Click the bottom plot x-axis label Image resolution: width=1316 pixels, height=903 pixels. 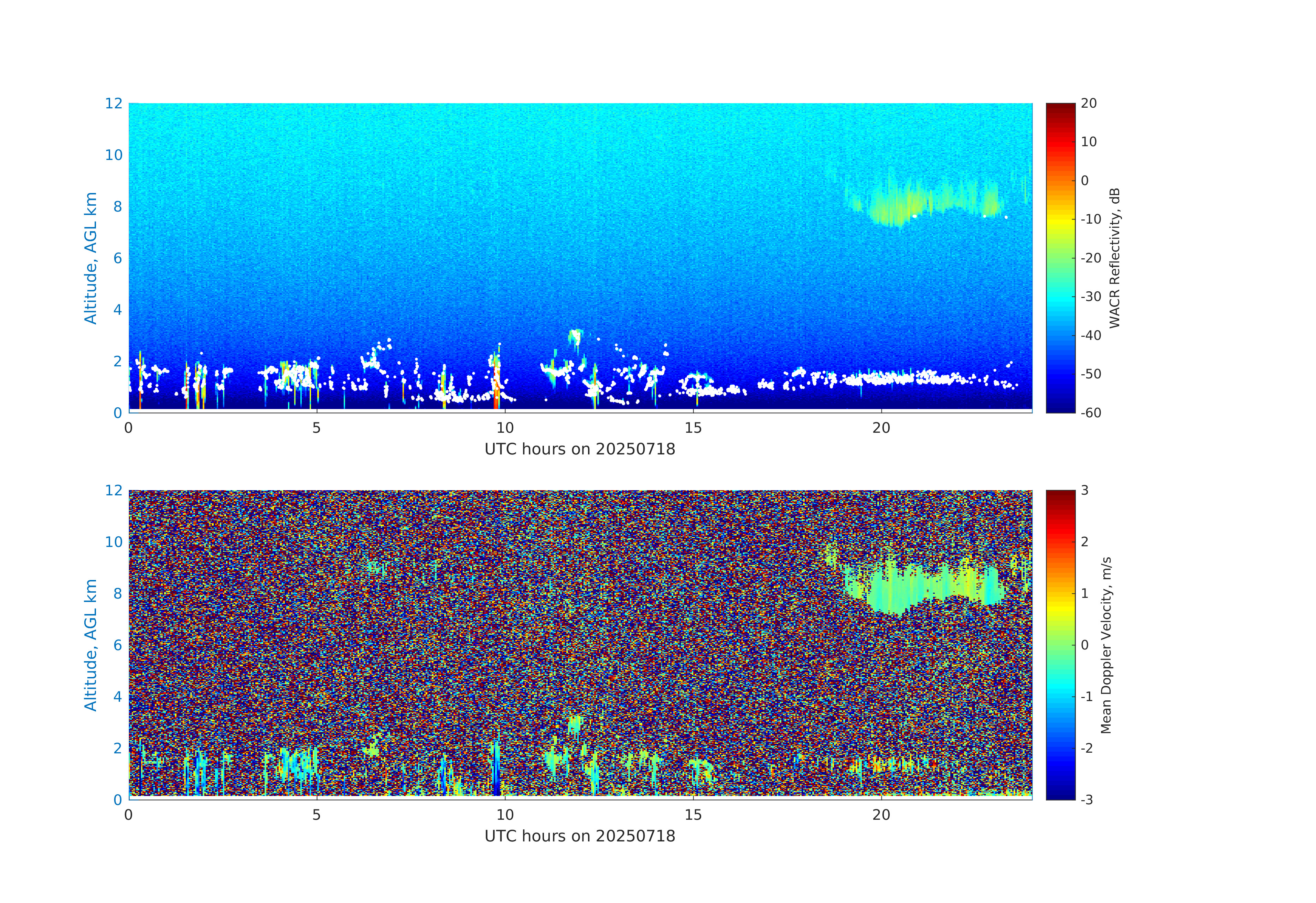[580, 836]
